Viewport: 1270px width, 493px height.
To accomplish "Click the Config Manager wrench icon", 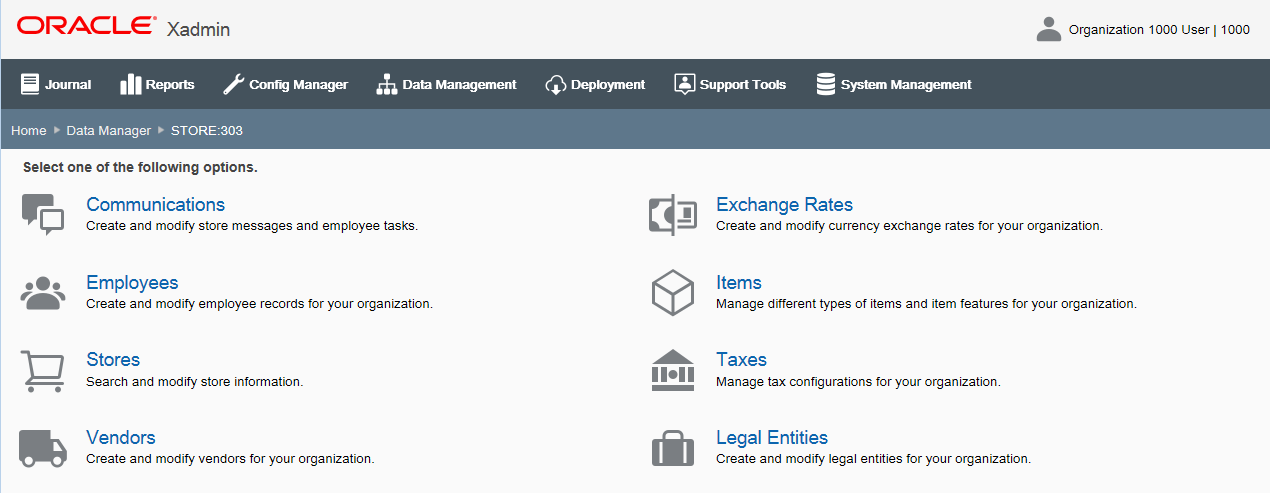I will coord(233,84).
